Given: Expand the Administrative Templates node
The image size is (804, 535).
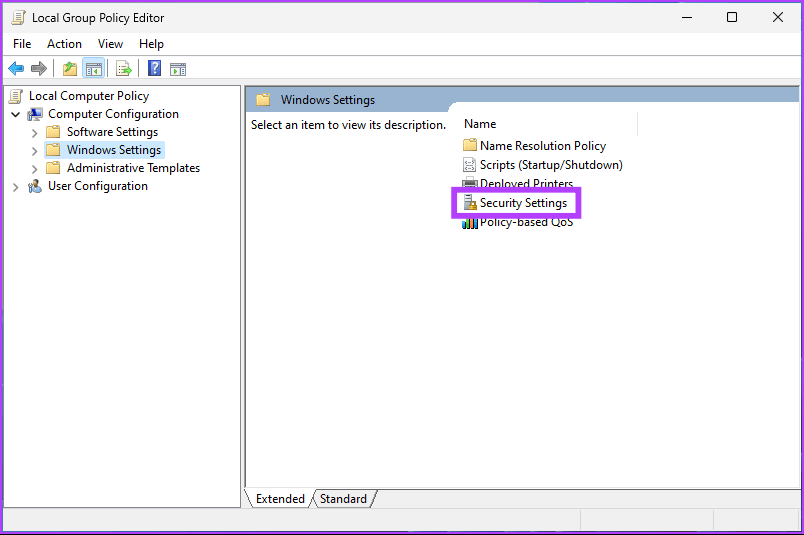Looking at the screenshot, I should (34, 169).
